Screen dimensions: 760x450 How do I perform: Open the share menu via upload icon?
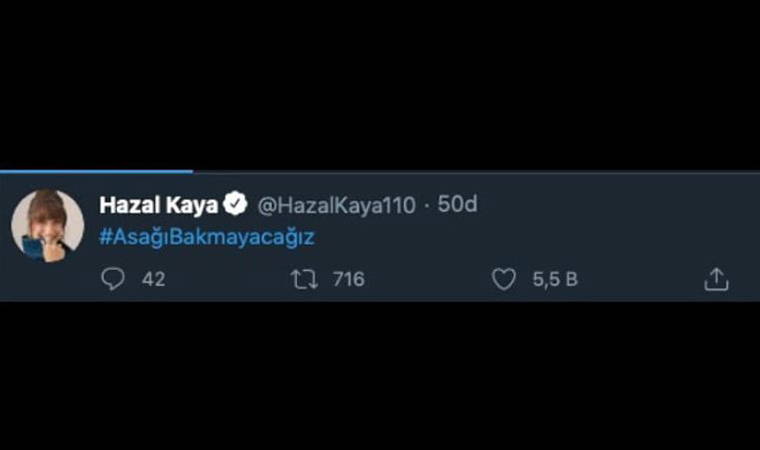click(x=716, y=280)
